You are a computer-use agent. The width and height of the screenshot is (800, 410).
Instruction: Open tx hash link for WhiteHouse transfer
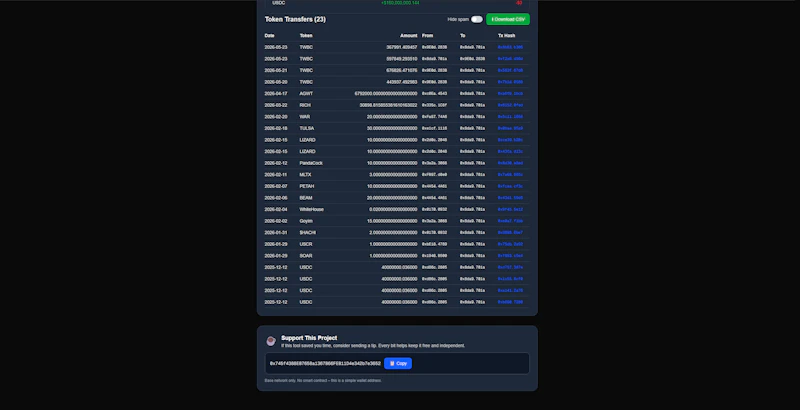(x=510, y=210)
